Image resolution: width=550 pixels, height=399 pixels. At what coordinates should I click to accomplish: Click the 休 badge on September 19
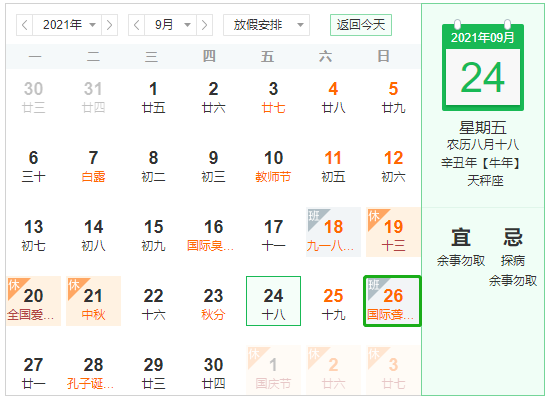click(374, 216)
